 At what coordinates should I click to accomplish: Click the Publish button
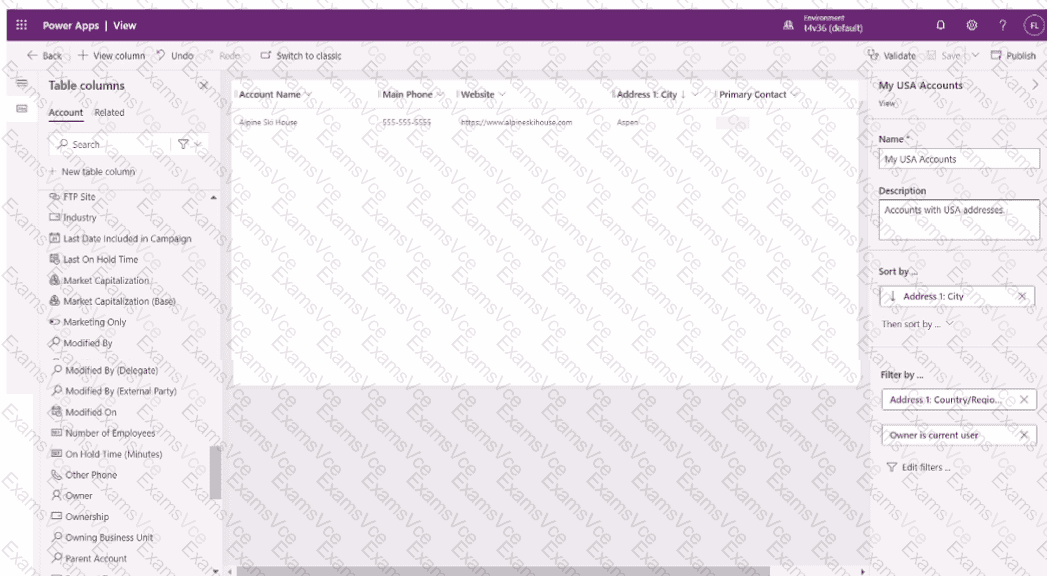pyautogui.click(x=1013, y=56)
